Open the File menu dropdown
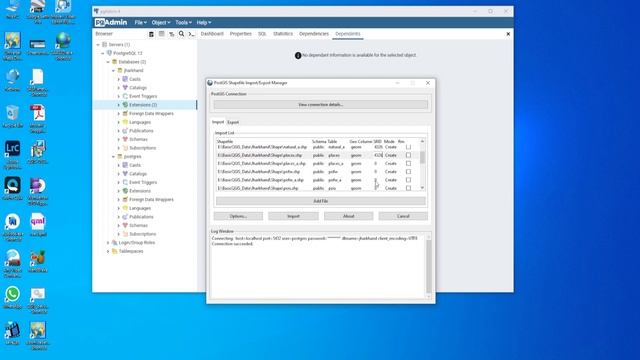640x360 pixels. pos(140,22)
